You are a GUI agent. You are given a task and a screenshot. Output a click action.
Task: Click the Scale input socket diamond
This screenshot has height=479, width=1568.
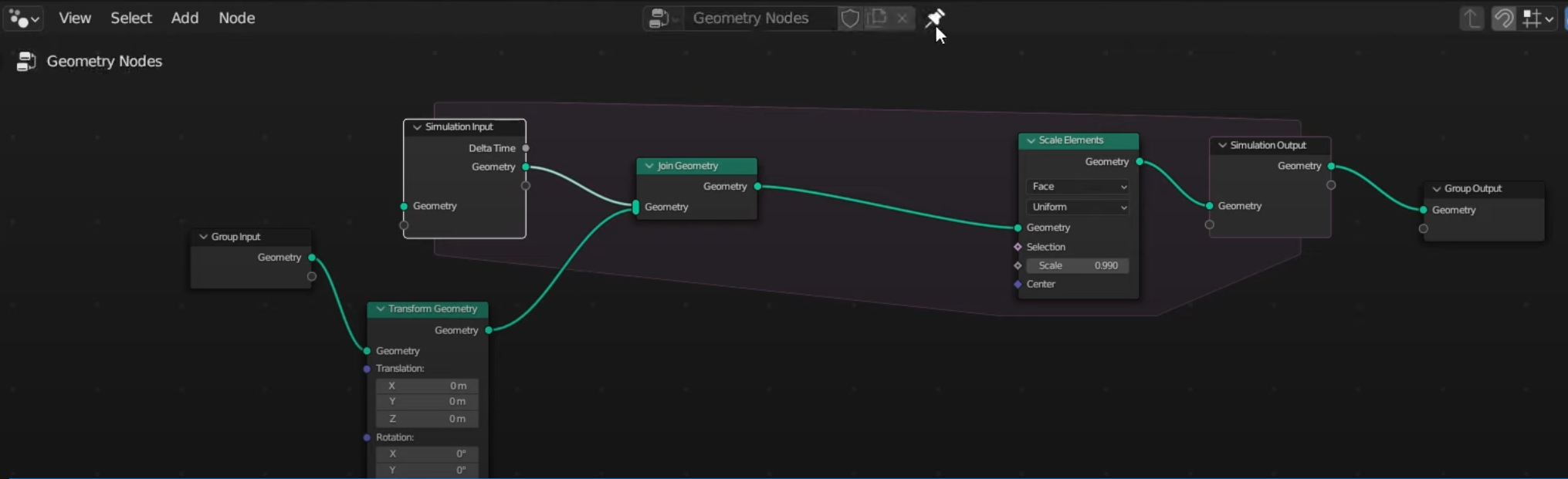pyautogui.click(x=1018, y=265)
